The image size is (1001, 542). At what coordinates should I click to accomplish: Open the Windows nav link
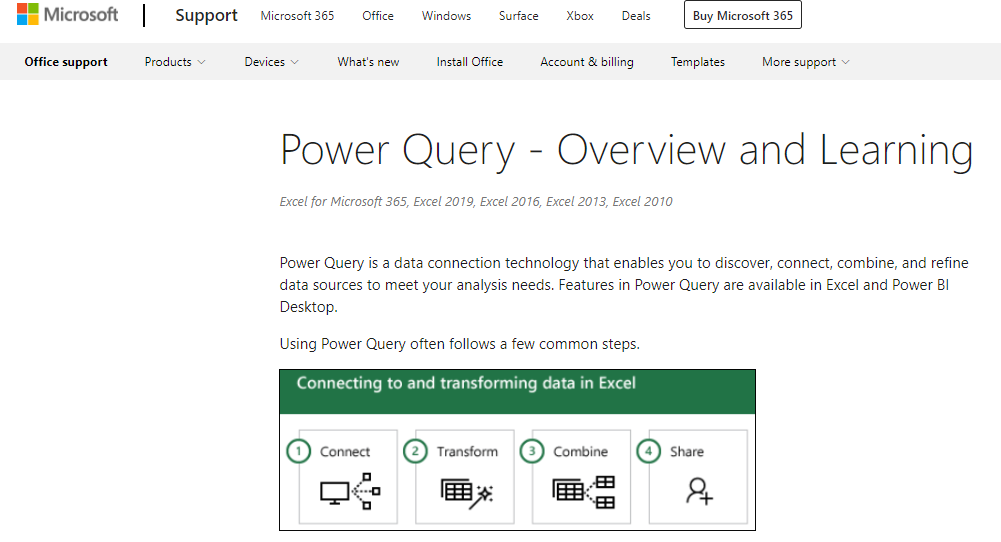coord(446,15)
